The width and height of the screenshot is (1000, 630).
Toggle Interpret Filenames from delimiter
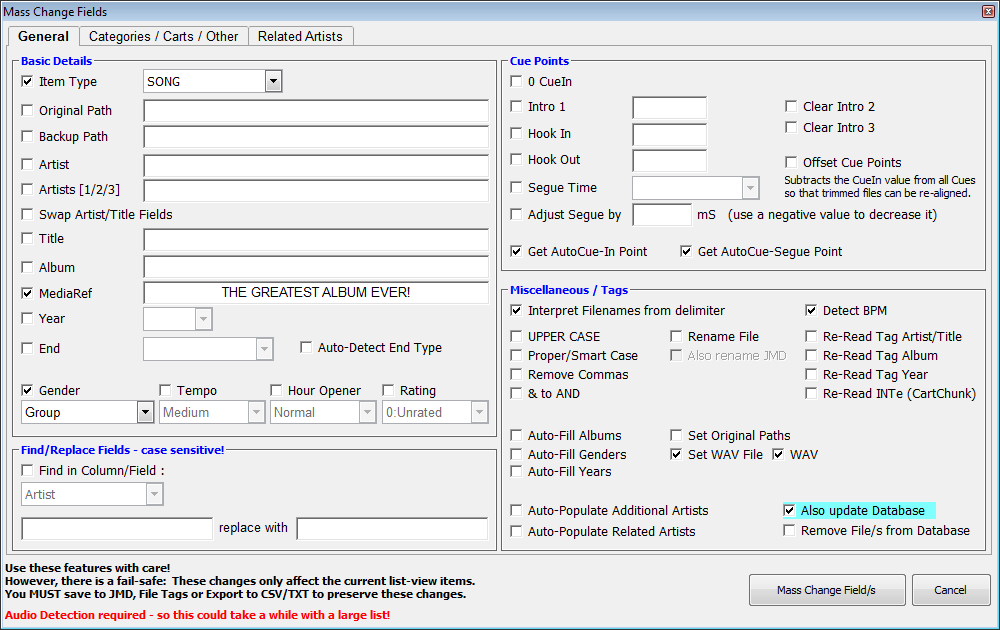tap(516, 311)
